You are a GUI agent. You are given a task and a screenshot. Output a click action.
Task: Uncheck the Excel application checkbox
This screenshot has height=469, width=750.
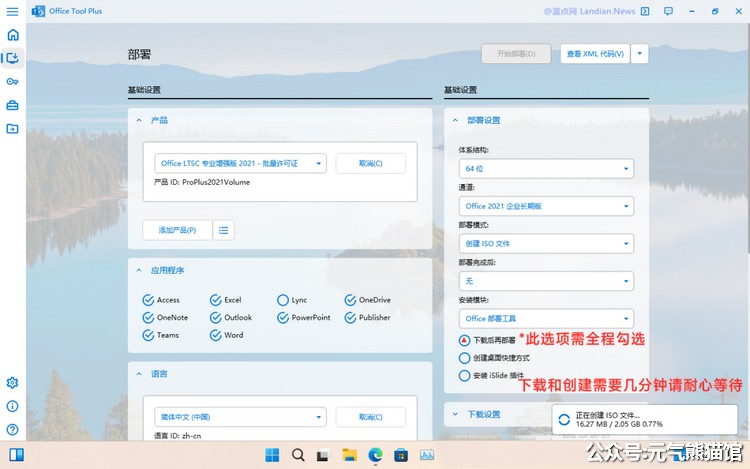point(216,300)
